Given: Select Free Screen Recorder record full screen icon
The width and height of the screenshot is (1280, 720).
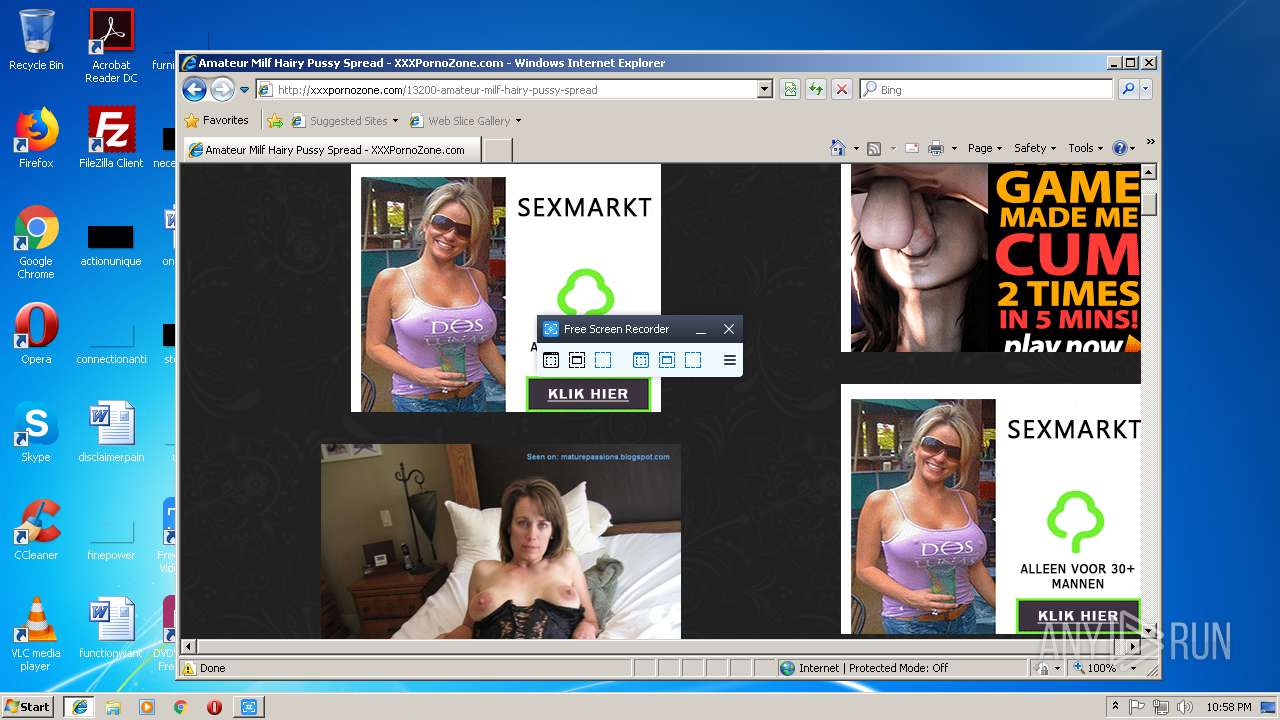Looking at the screenshot, I should click(x=641, y=360).
